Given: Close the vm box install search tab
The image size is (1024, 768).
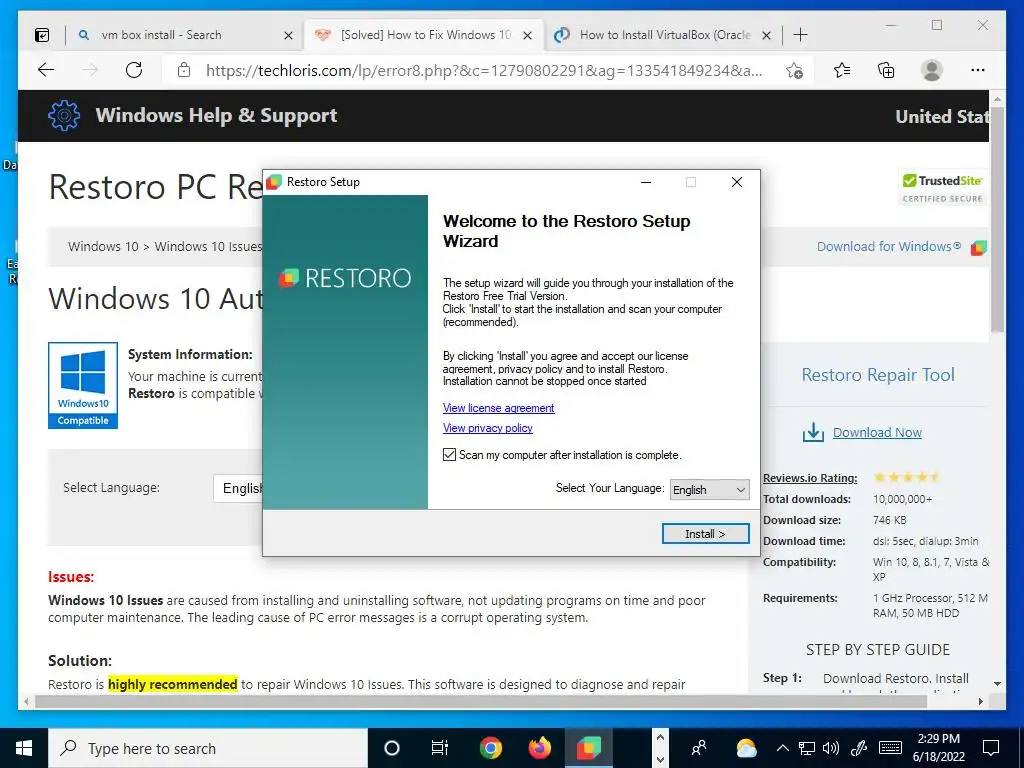Looking at the screenshot, I should point(288,35).
